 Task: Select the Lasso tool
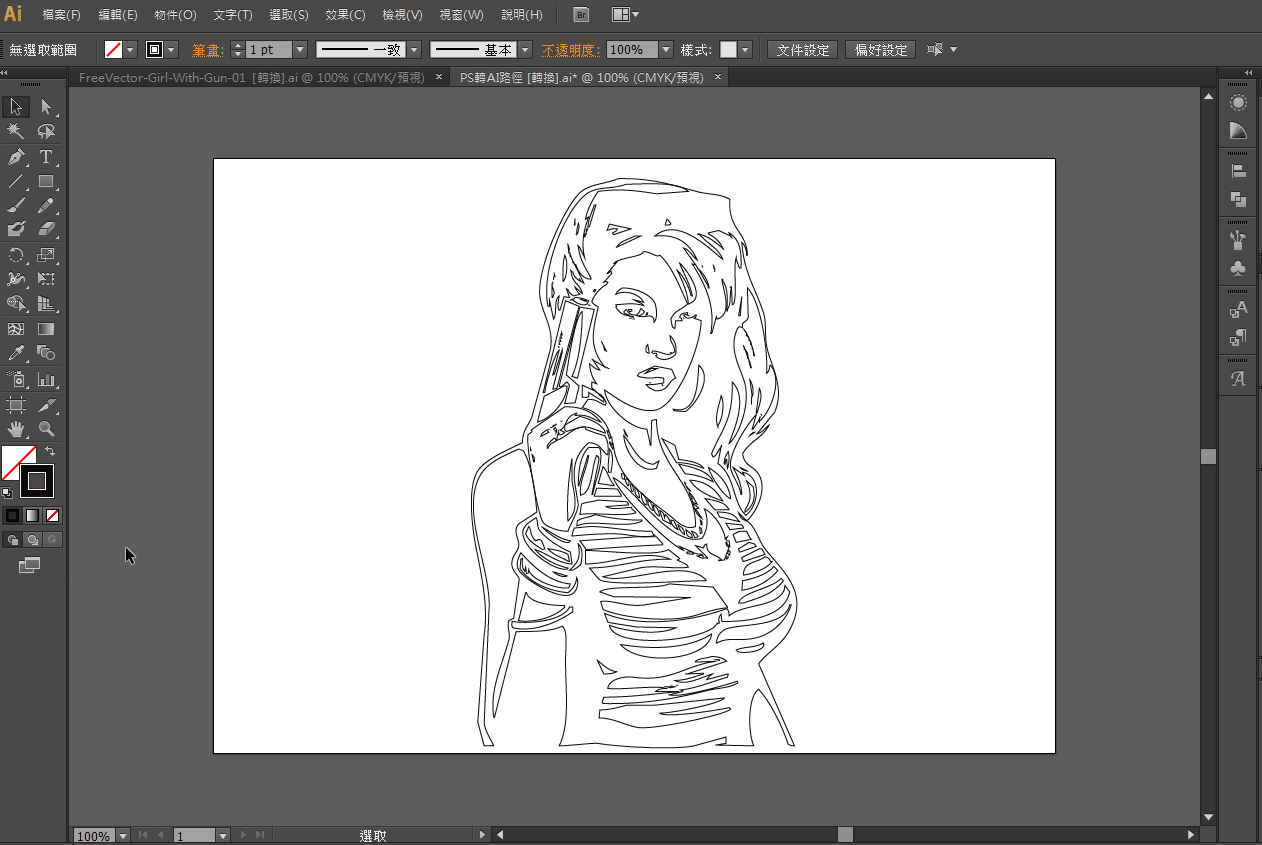coord(46,132)
